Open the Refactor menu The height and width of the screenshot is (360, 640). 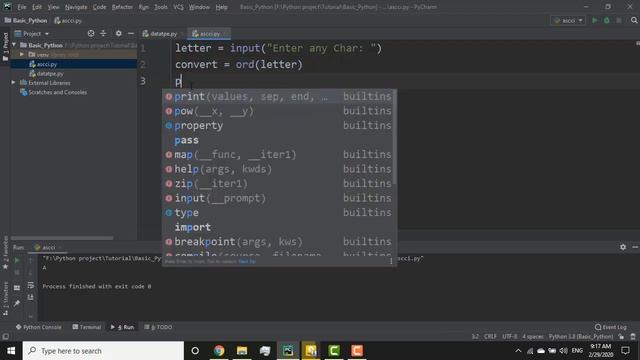(x=122, y=7)
